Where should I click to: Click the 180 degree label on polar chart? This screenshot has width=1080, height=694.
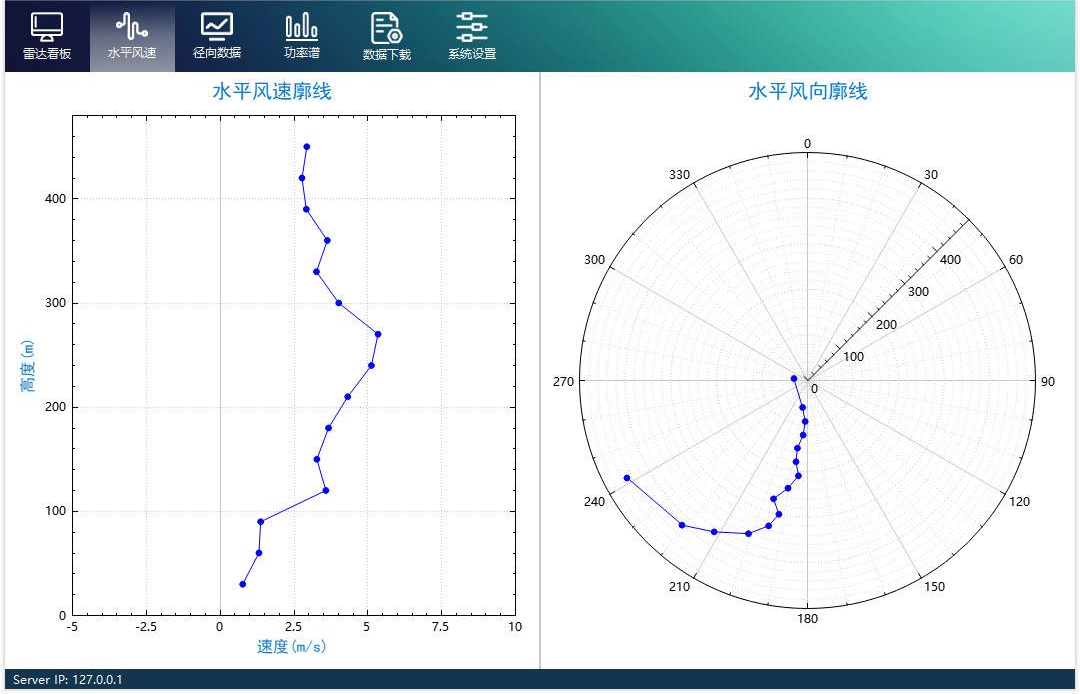click(x=807, y=618)
